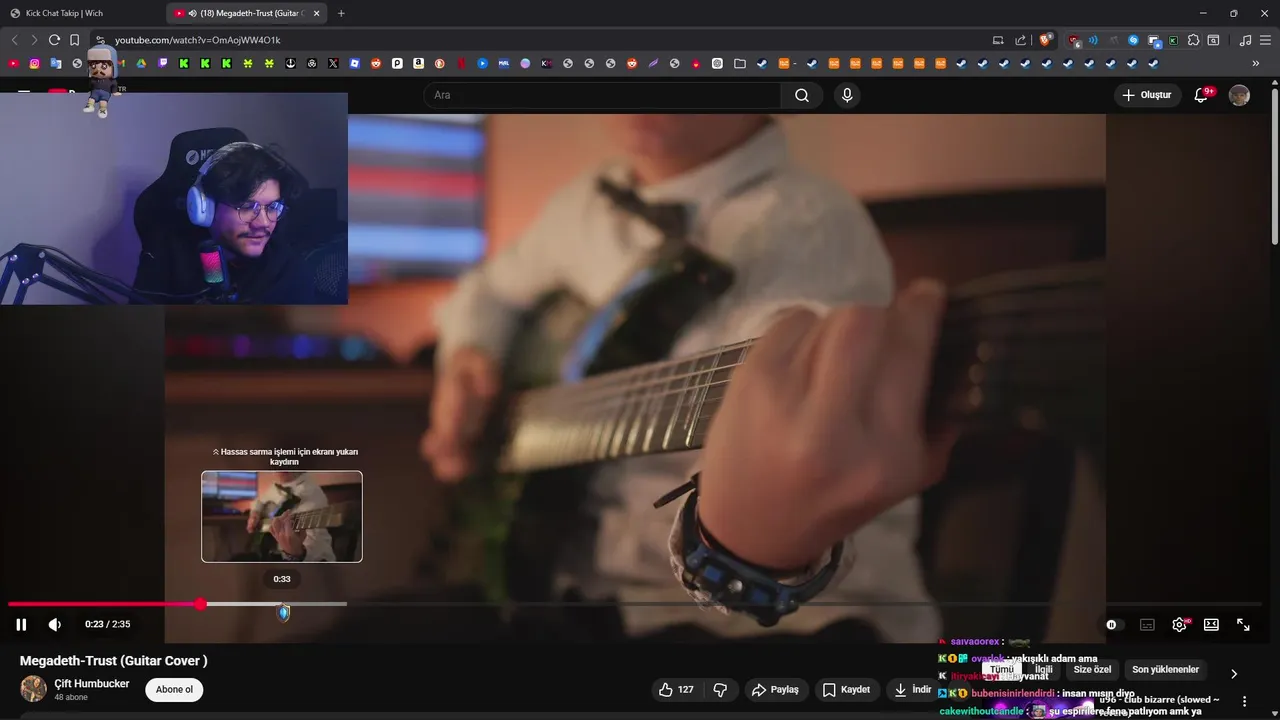Click the youtube.com address bar
Viewport: 1280px width, 720px height.
tap(540, 40)
